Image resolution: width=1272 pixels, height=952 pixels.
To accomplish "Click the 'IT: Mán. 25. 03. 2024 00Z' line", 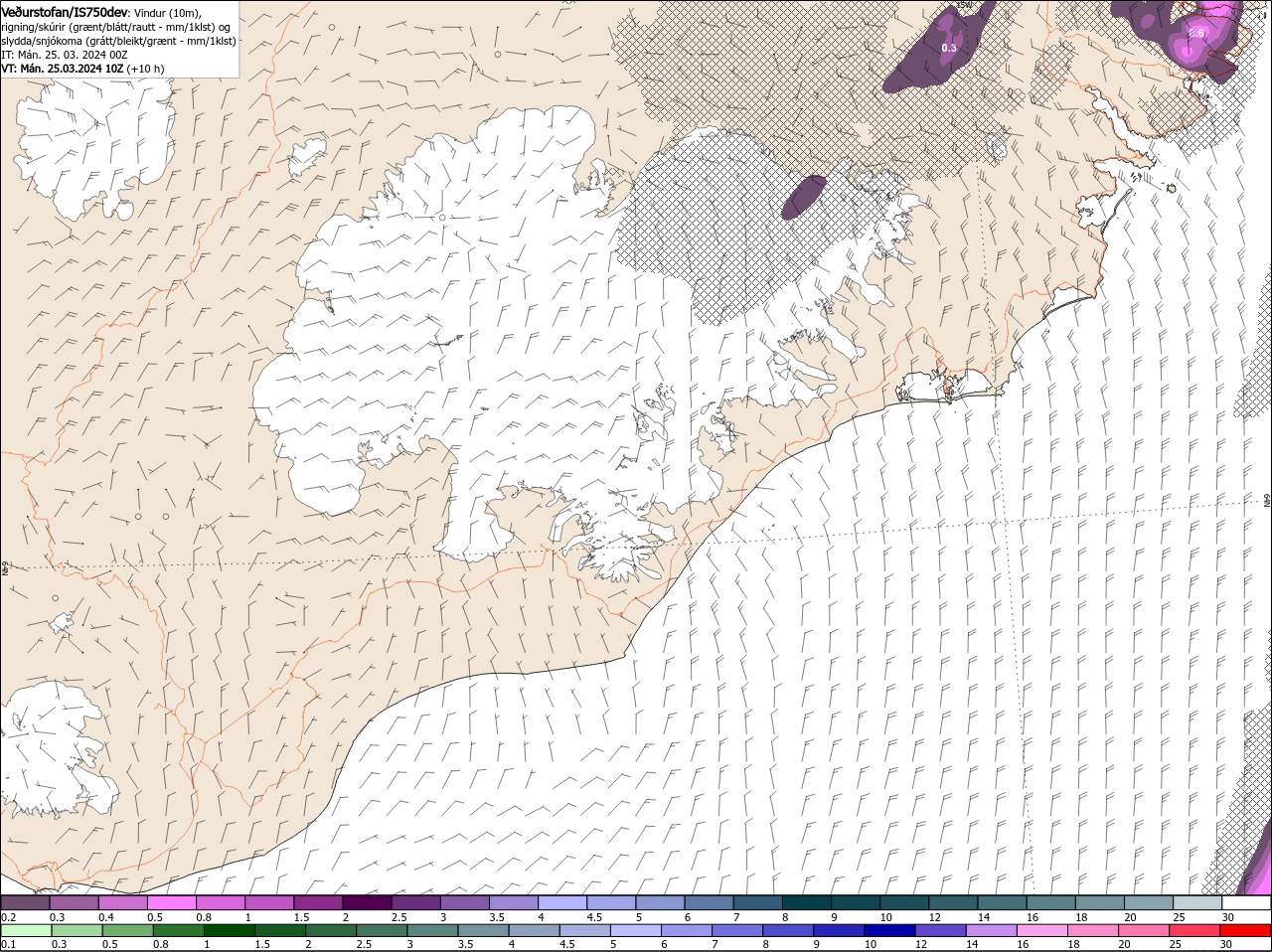I will [x=65, y=55].
